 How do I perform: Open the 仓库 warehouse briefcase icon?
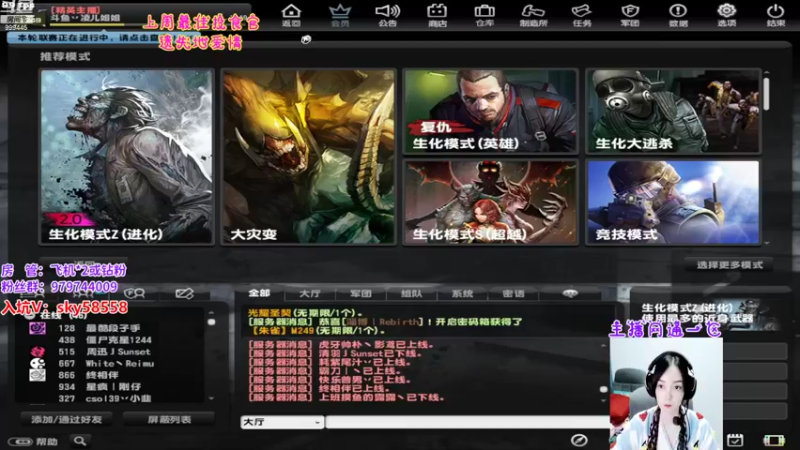485,15
